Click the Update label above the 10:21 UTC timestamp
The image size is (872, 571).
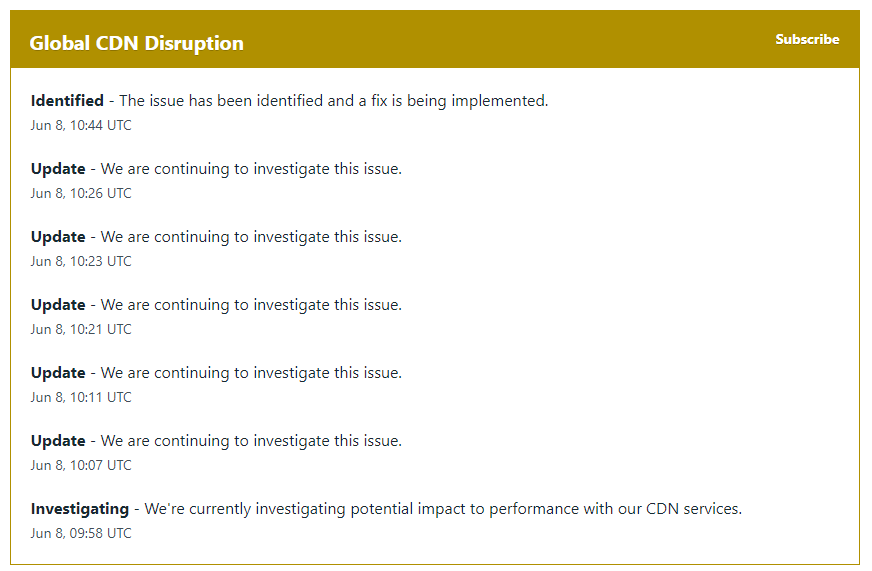[58, 305]
